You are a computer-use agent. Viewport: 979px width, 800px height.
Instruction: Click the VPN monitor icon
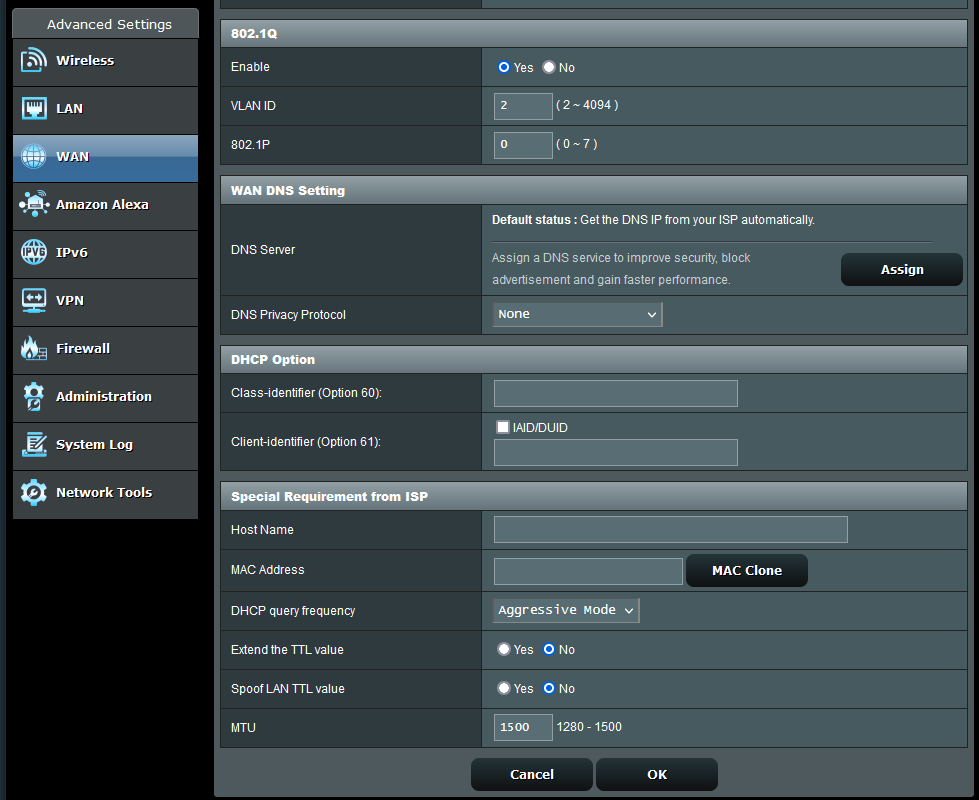tap(34, 301)
